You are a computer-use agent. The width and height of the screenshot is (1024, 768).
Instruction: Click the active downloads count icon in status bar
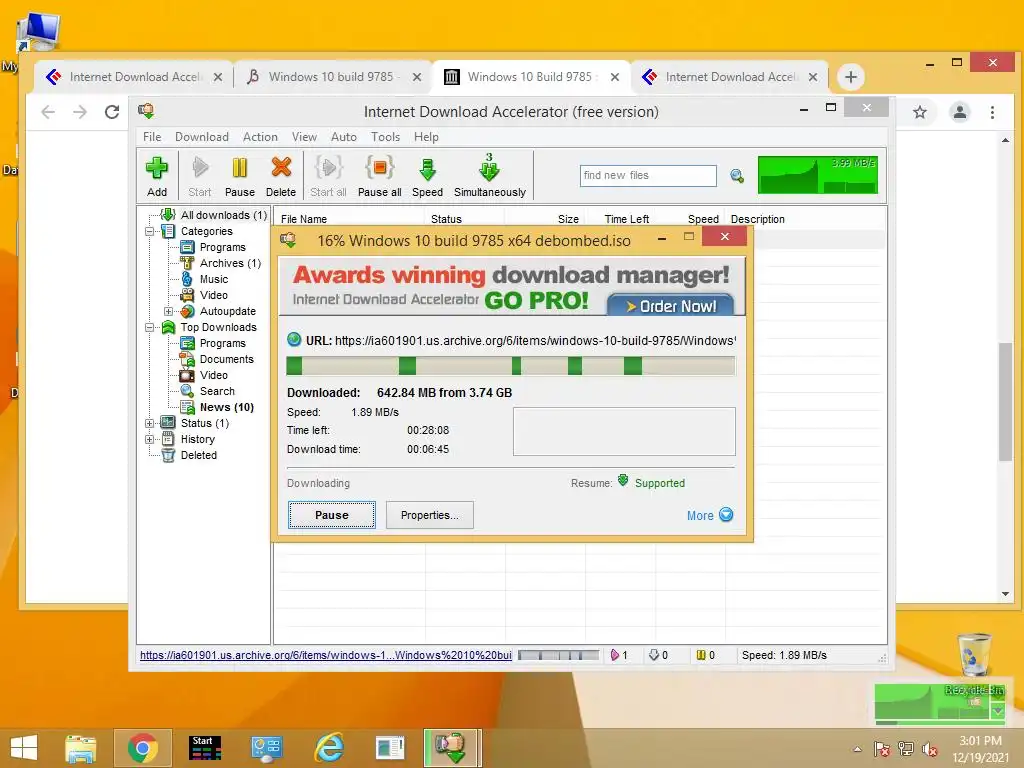coord(615,655)
